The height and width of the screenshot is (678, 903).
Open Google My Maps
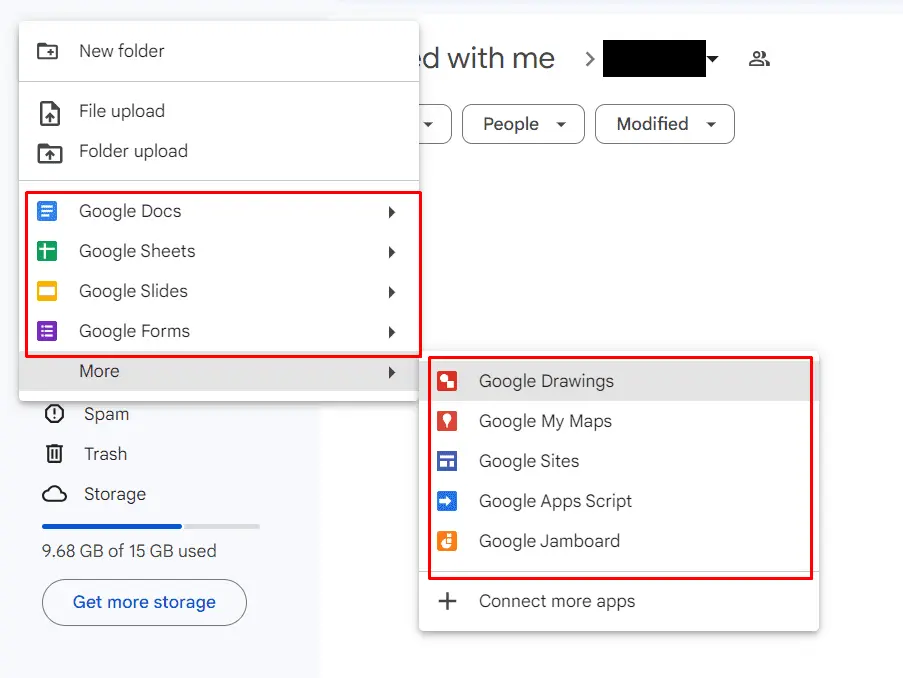[546, 421]
